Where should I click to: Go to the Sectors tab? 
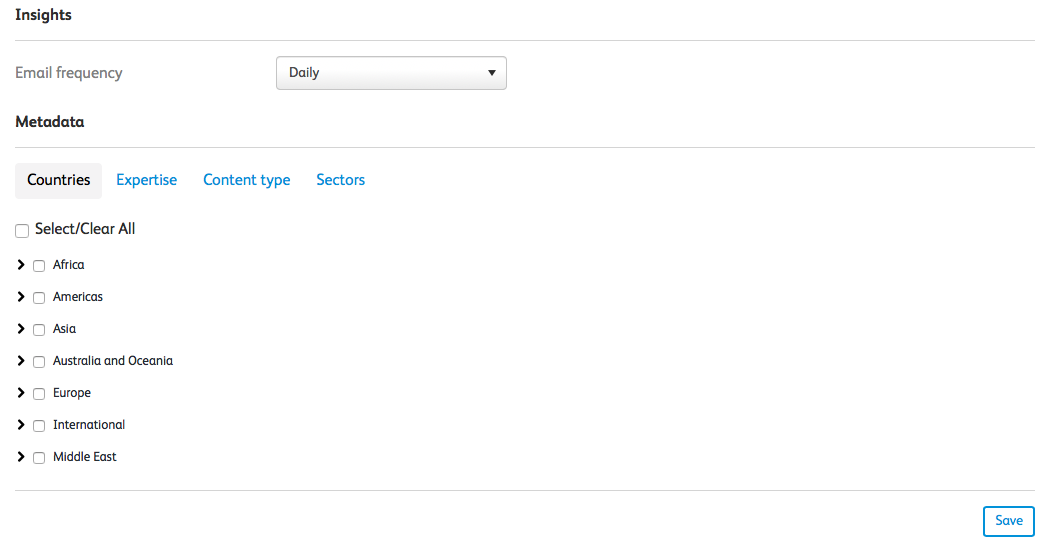(x=340, y=180)
